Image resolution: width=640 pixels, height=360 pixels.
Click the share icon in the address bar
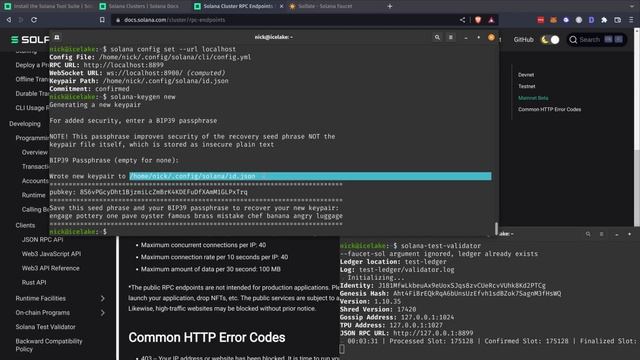tap(462, 20)
